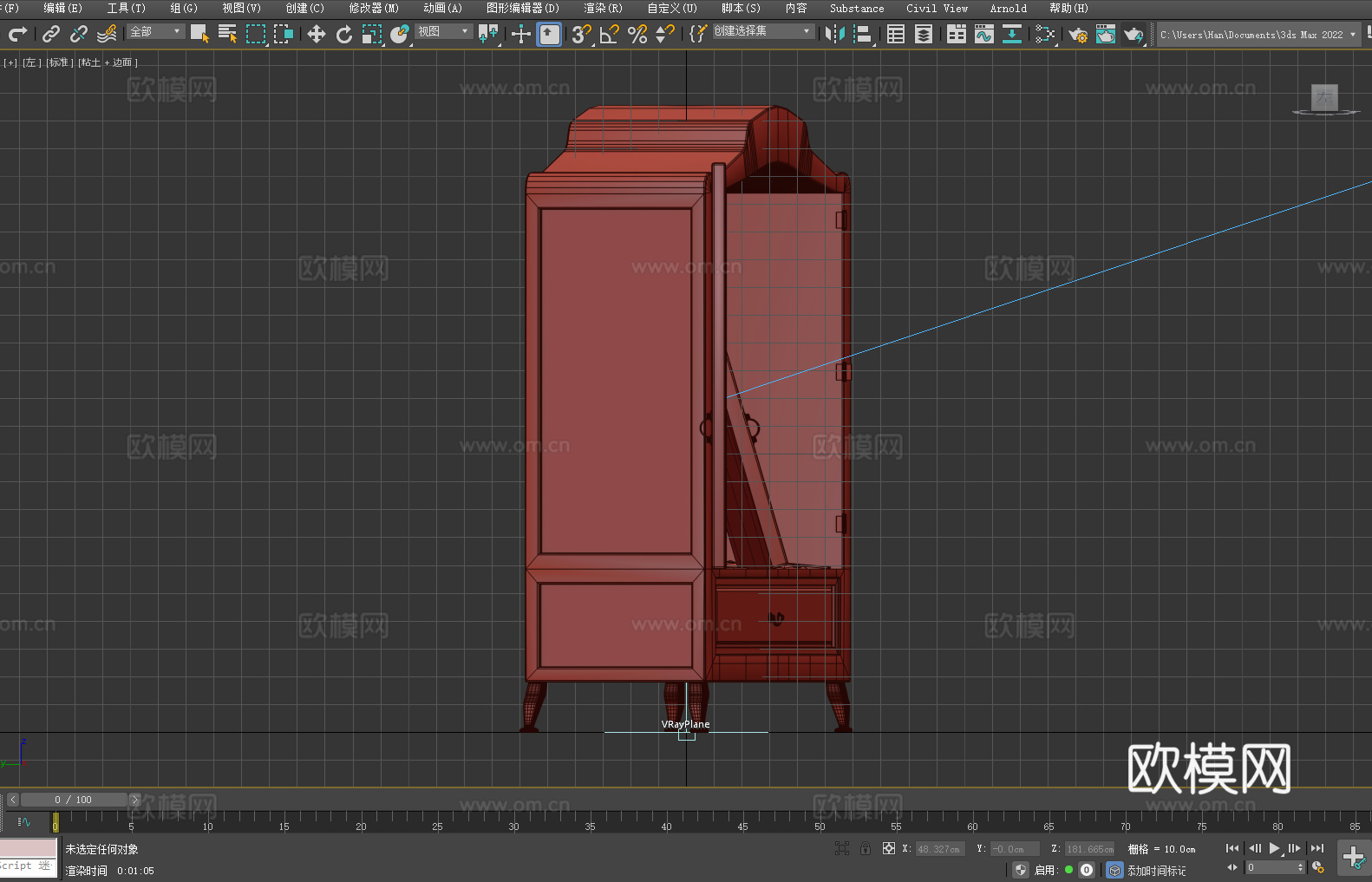This screenshot has height=882, width=1372.
Task: Click Edit Named Selection Sets icon
Action: [698, 34]
